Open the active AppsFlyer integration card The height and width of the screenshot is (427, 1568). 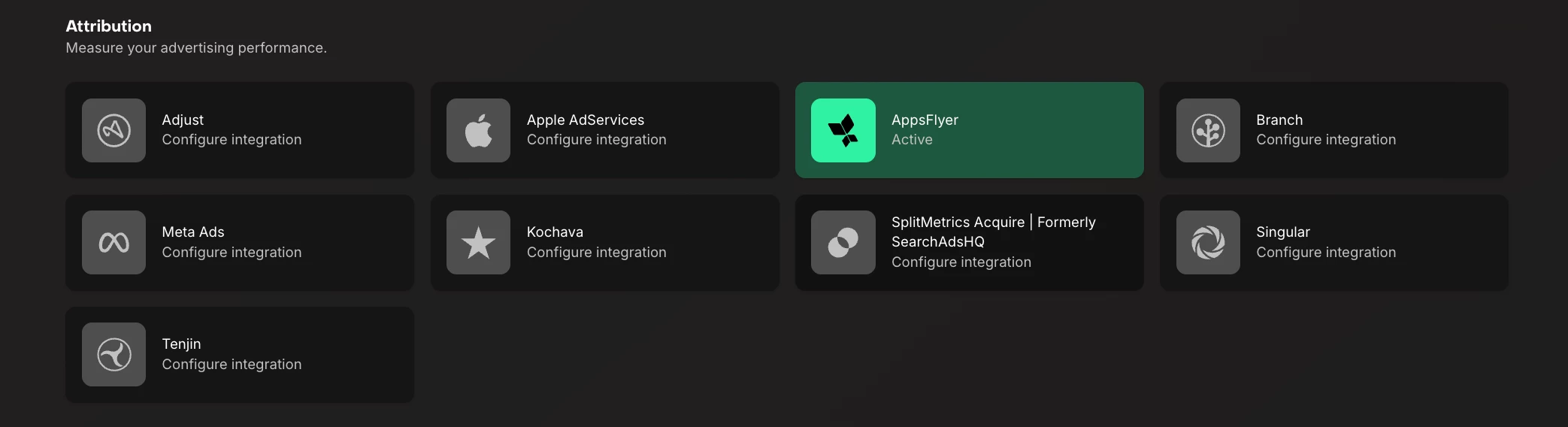(x=970, y=130)
